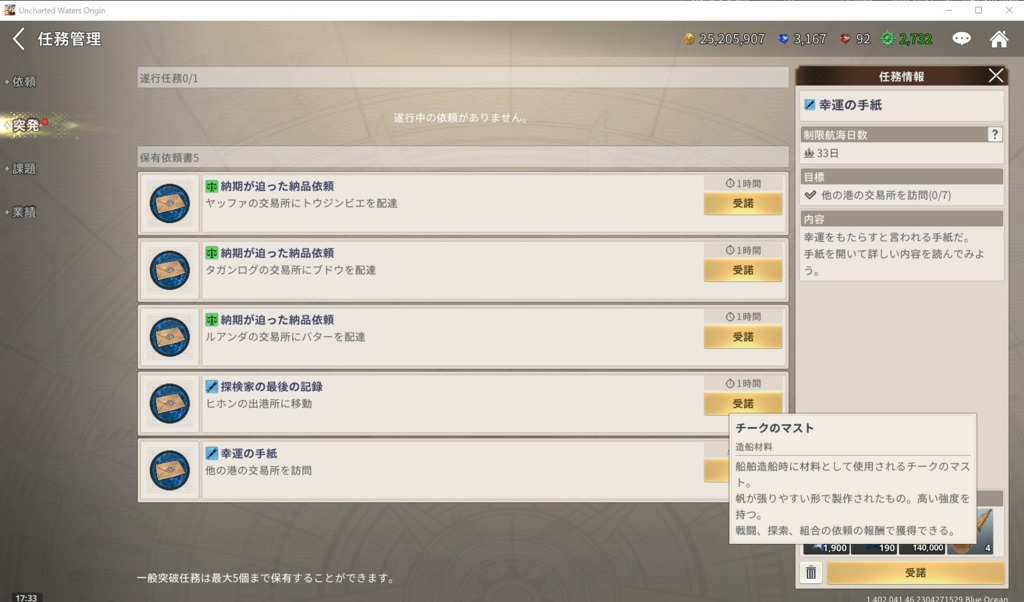Click the back arrow beside 任務管理

(x=19, y=39)
